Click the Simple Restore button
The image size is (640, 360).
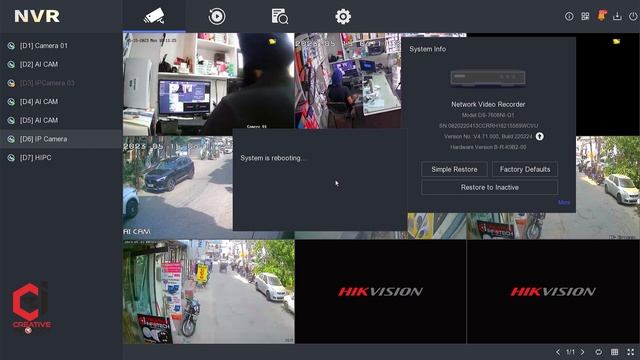coord(454,169)
